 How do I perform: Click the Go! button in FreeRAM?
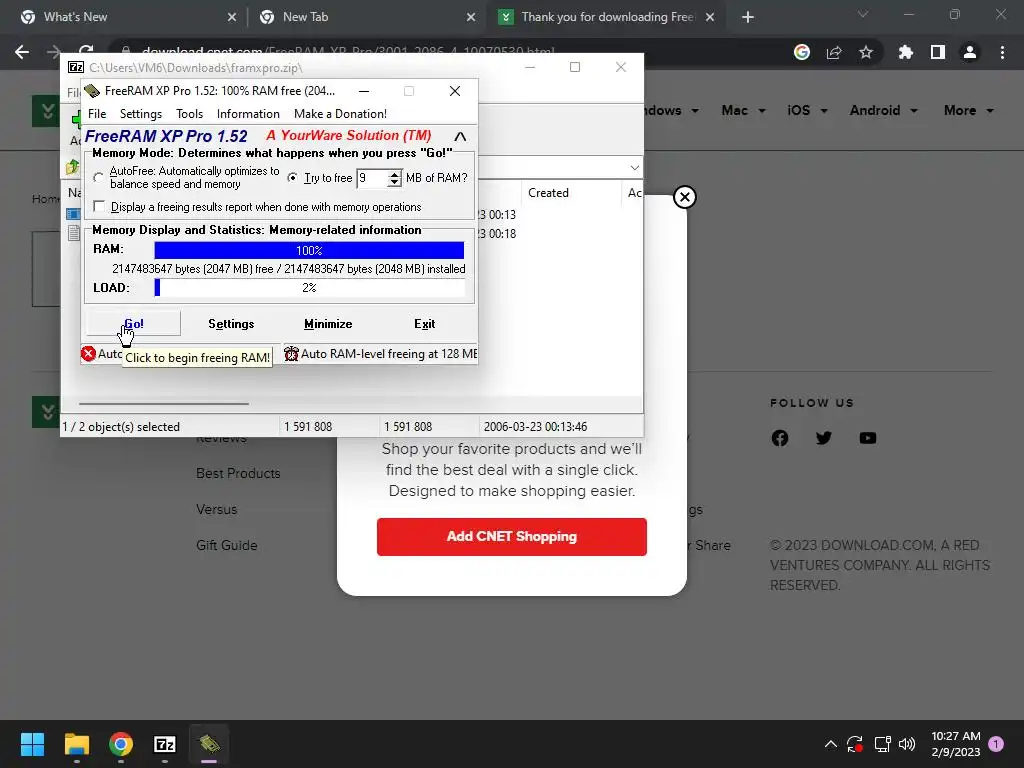(133, 324)
